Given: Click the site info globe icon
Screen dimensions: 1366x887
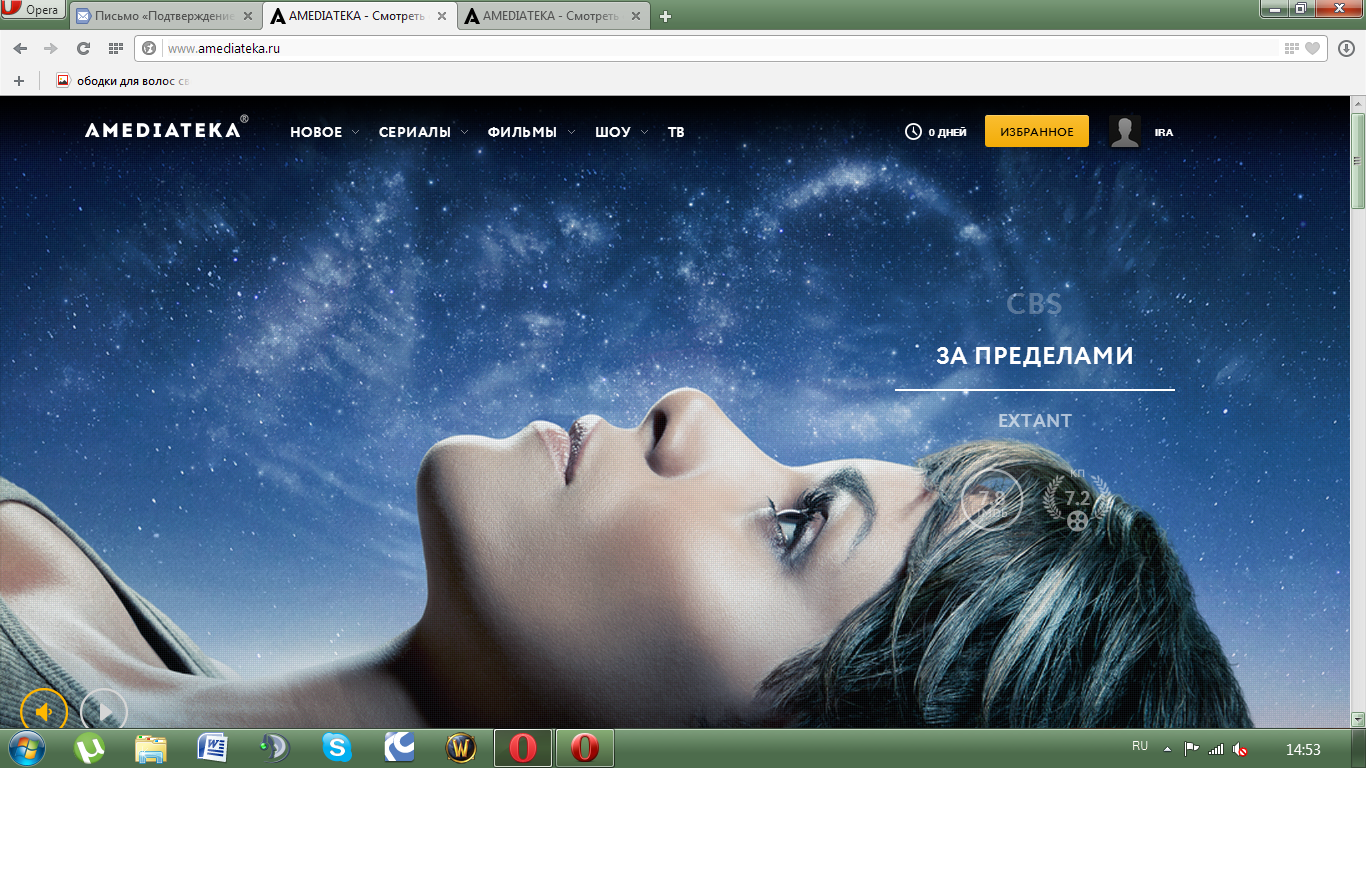Looking at the screenshot, I should click(150, 48).
